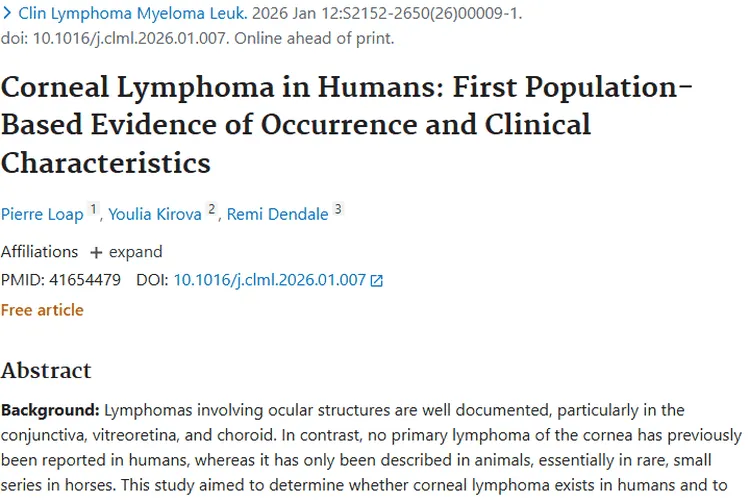
Task: Expand the Affiliations section
Action: coord(135,251)
